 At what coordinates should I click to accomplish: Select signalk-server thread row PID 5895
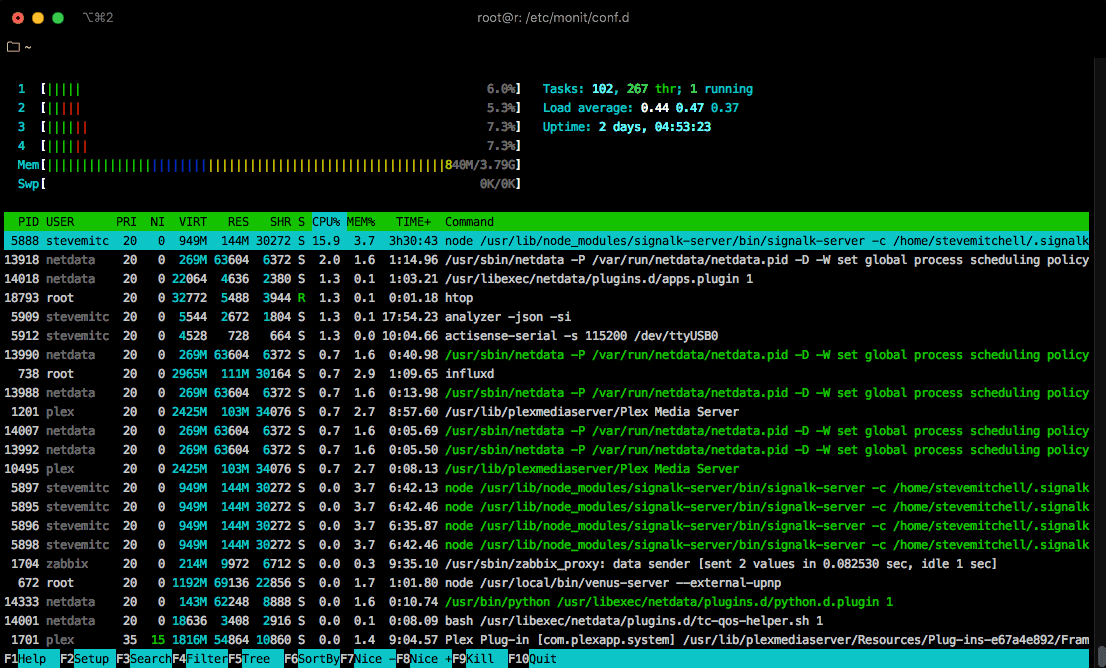click(x=547, y=507)
